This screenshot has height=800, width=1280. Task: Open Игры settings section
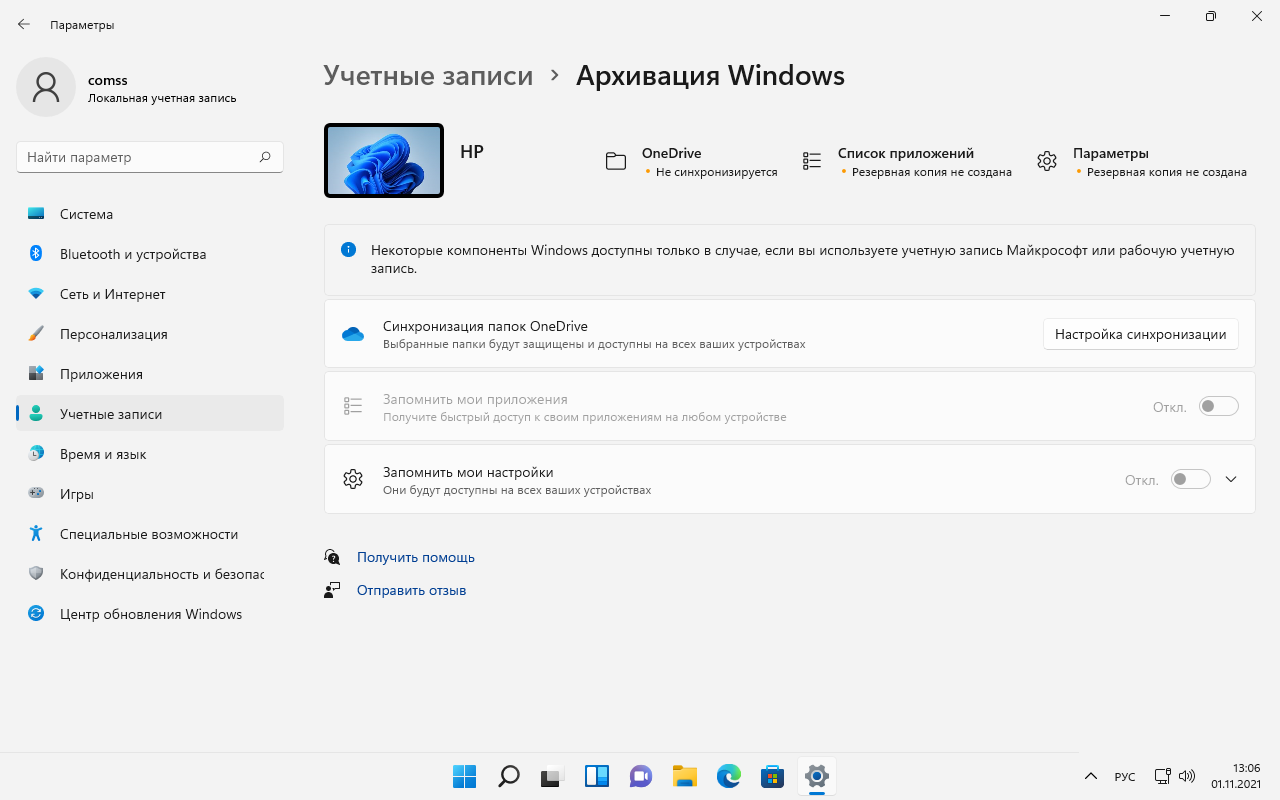point(87,493)
